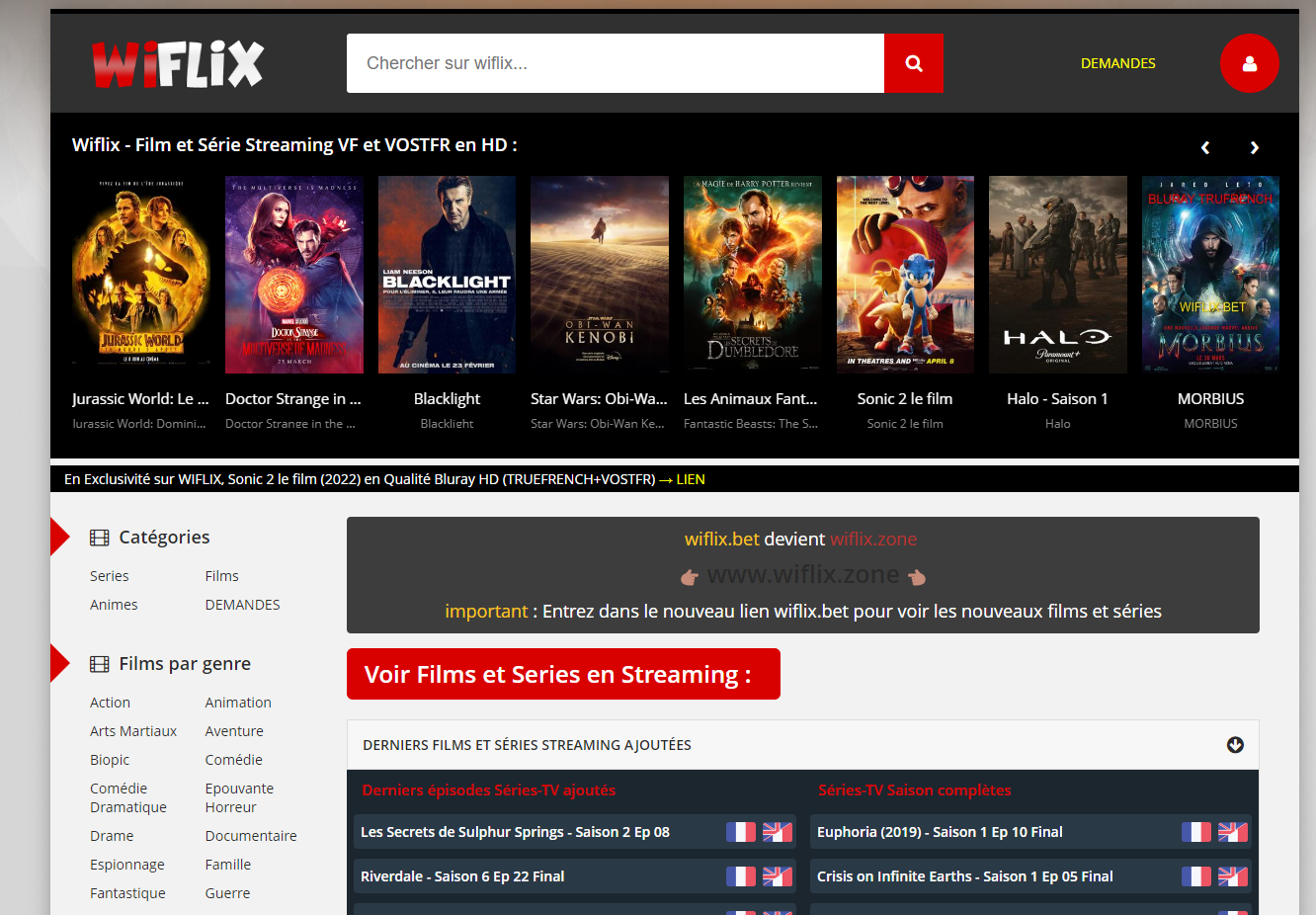1316x915 pixels.
Task: Click the Séries-TV Saison complètes heading
Action: point(915,790)
